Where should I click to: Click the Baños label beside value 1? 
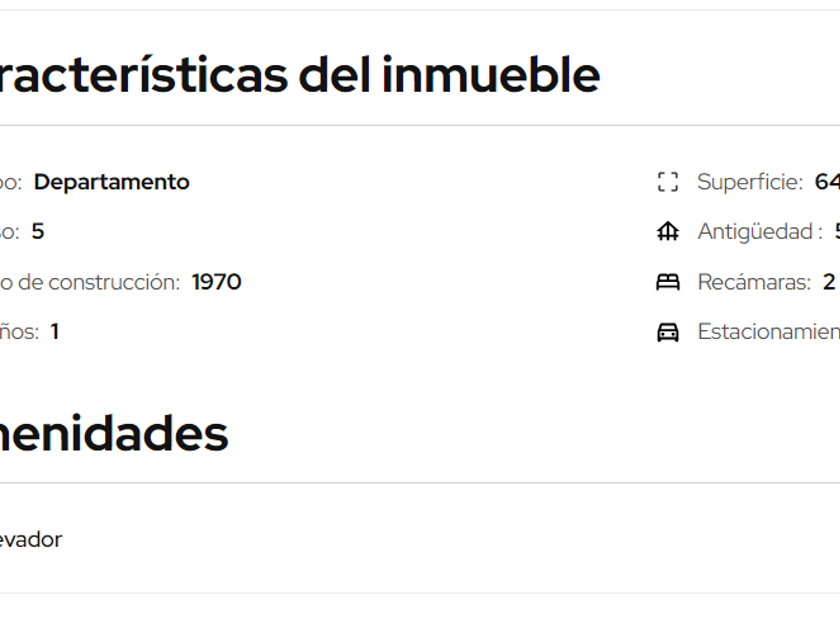[x=19, y=332]
